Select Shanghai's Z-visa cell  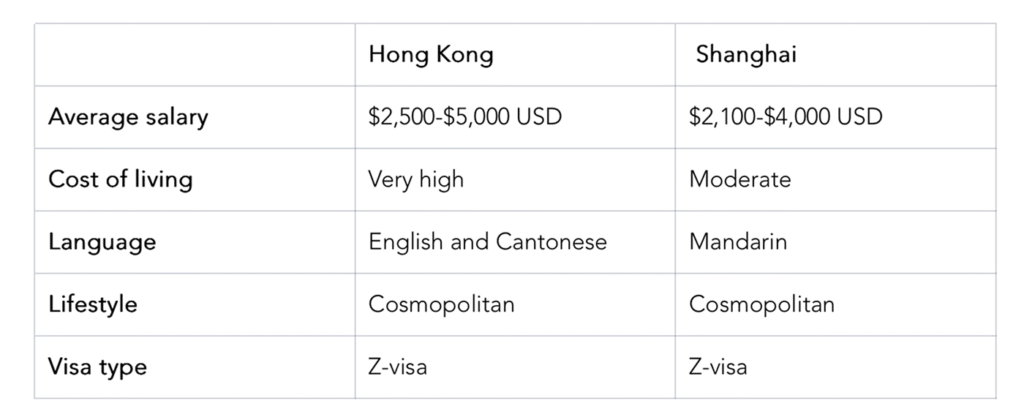pyautogui.click(x=719, y=367)
